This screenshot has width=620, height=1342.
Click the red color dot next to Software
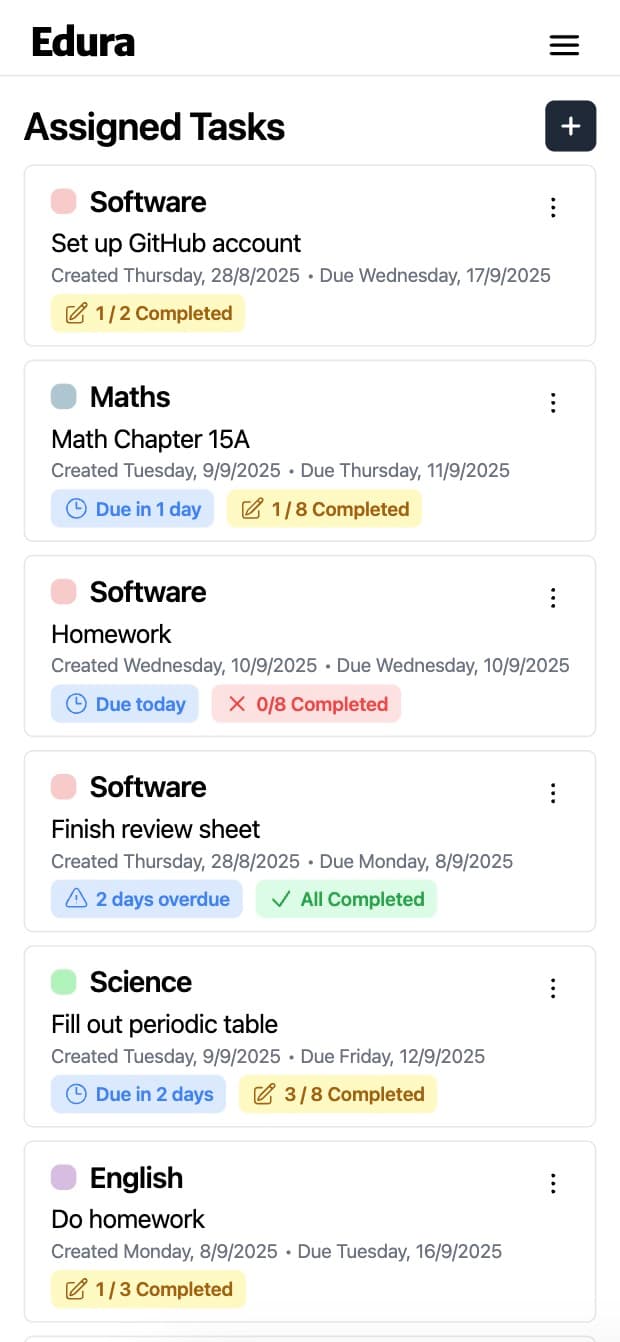click(62, 201)
